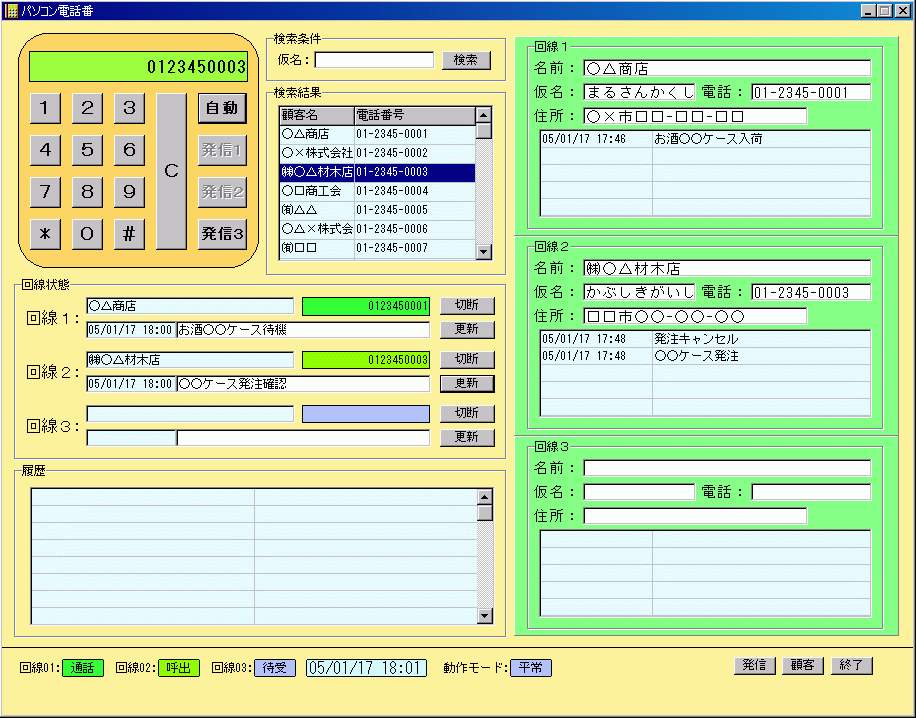This screenshot has width=916, height=718.
Task: Select the ㈲△△ customer row
Action: [377, 210]
